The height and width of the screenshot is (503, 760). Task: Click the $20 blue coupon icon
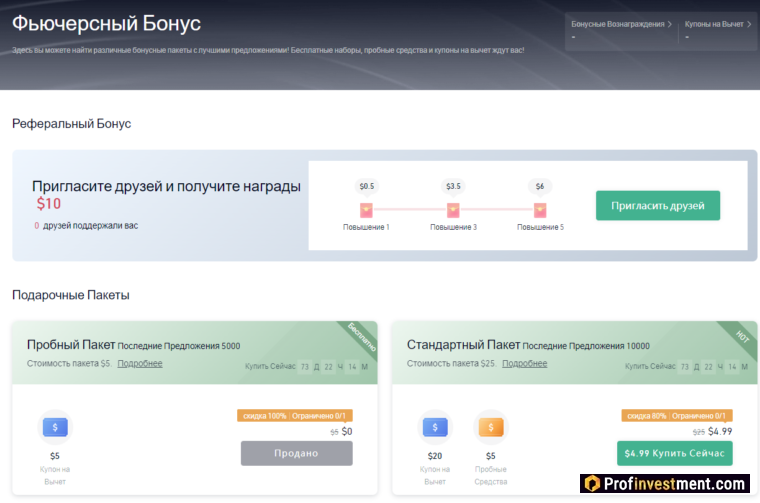435,427
